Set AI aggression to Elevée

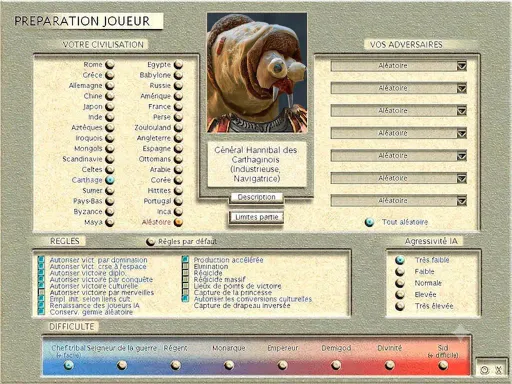click(400, 295)
